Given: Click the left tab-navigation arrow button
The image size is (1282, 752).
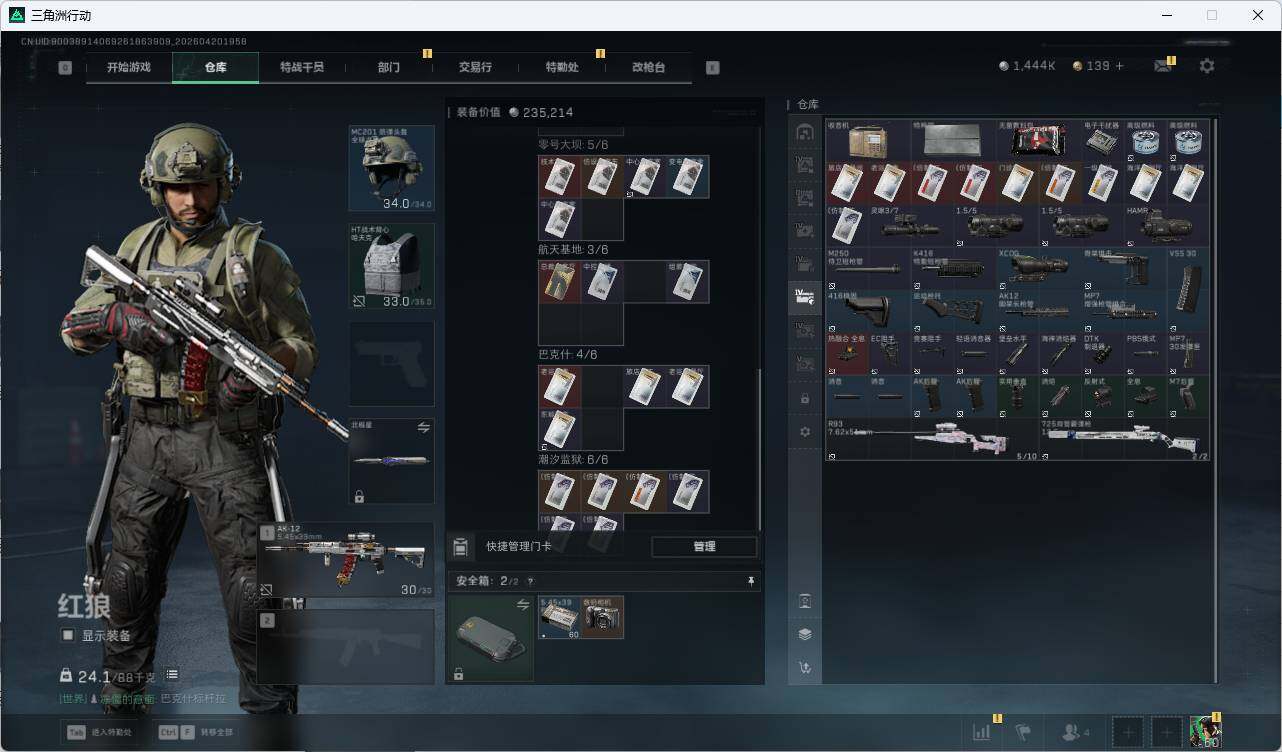Looking at the screenshot, I should click(65, 68).
